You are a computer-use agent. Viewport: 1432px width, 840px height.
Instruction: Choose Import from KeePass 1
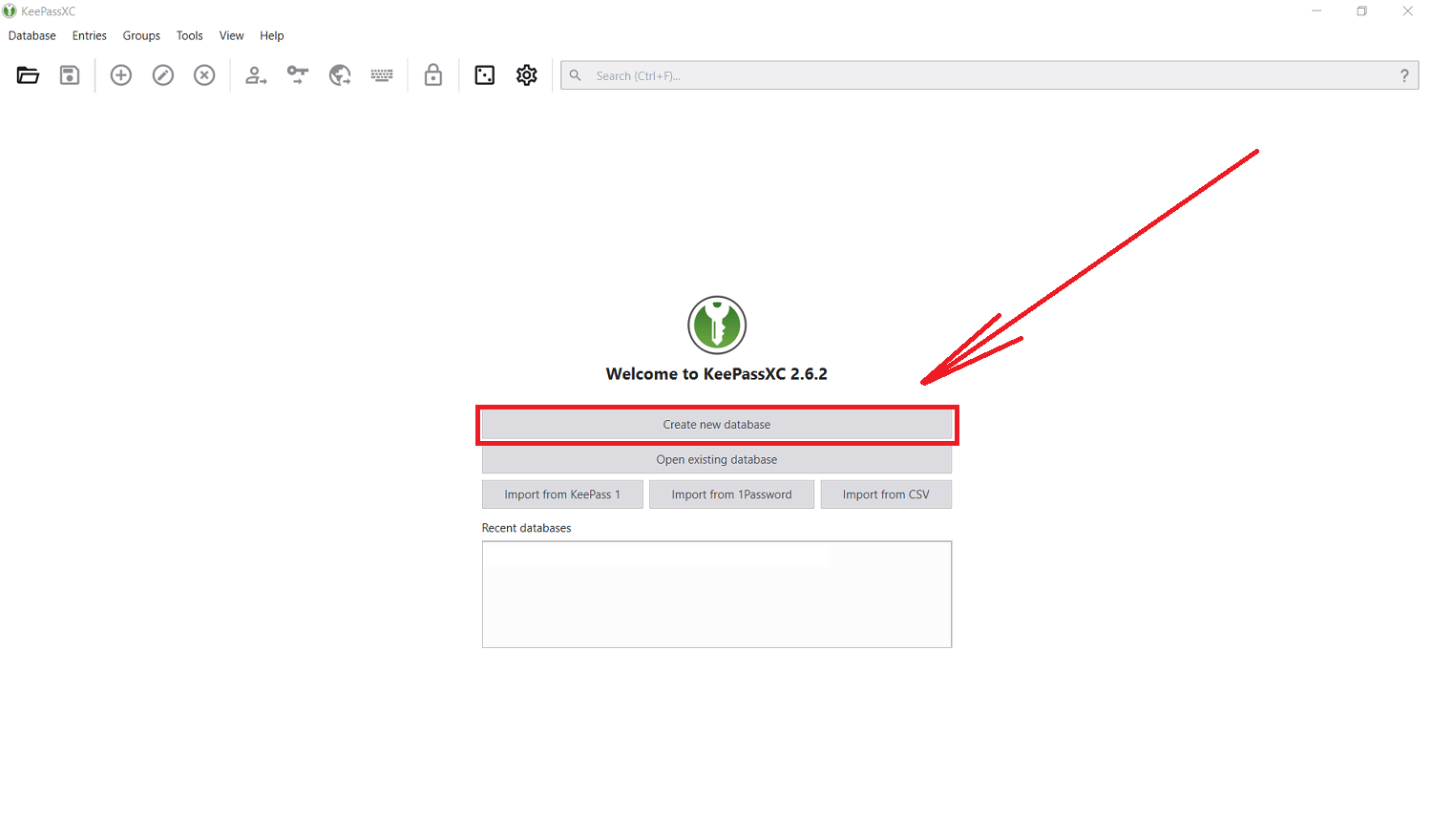562,494
